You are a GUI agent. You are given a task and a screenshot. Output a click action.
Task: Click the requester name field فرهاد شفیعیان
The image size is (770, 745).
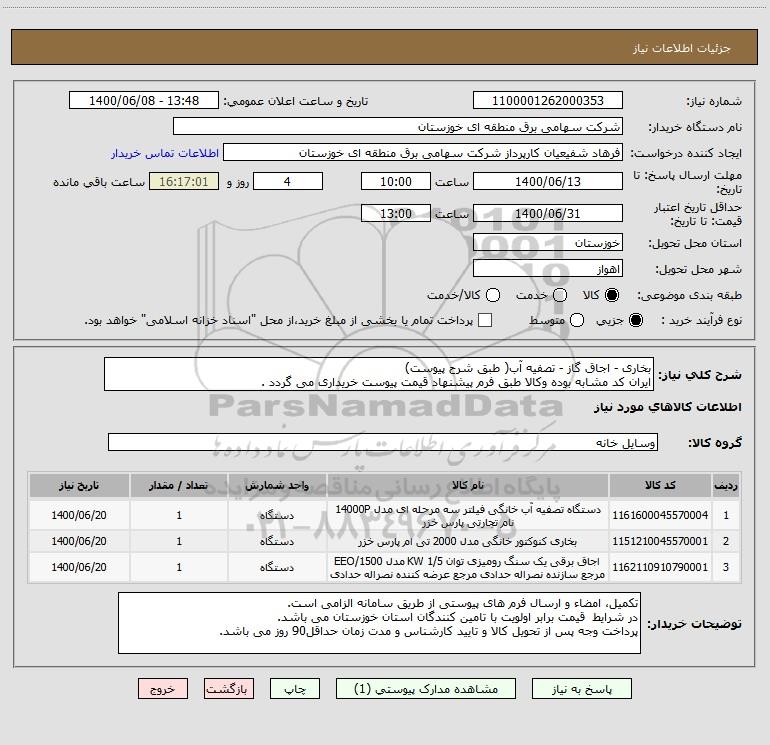point(423,153)
